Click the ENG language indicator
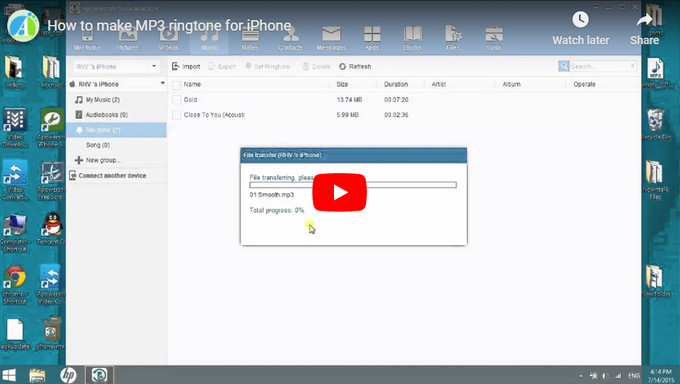This screenshot has height=384, width=680. coord(634,375)
